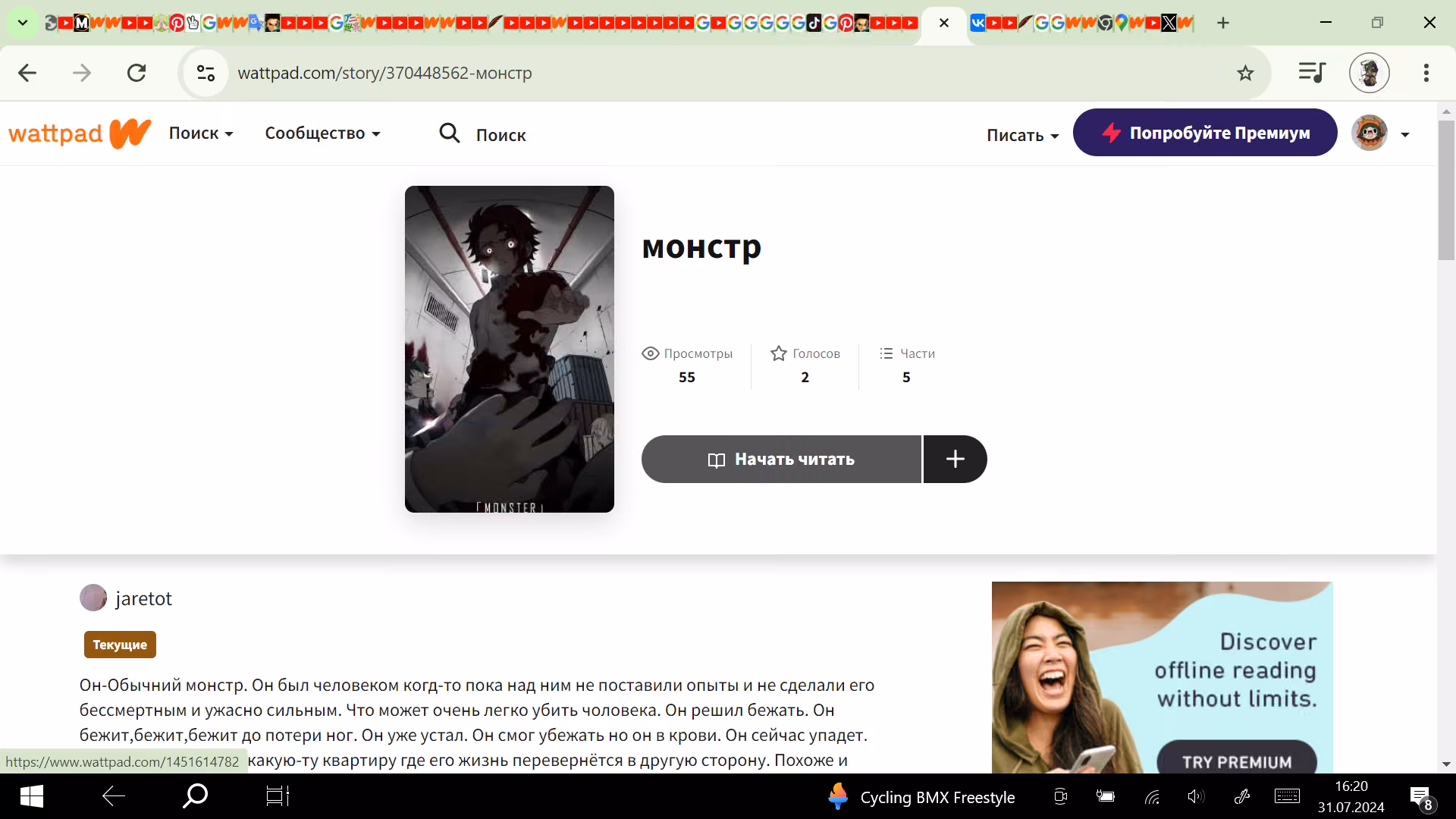This screenshot has height=819, width=1456.
Task: Go back using the browser back arrow
Action: click(x=27, y=73)
